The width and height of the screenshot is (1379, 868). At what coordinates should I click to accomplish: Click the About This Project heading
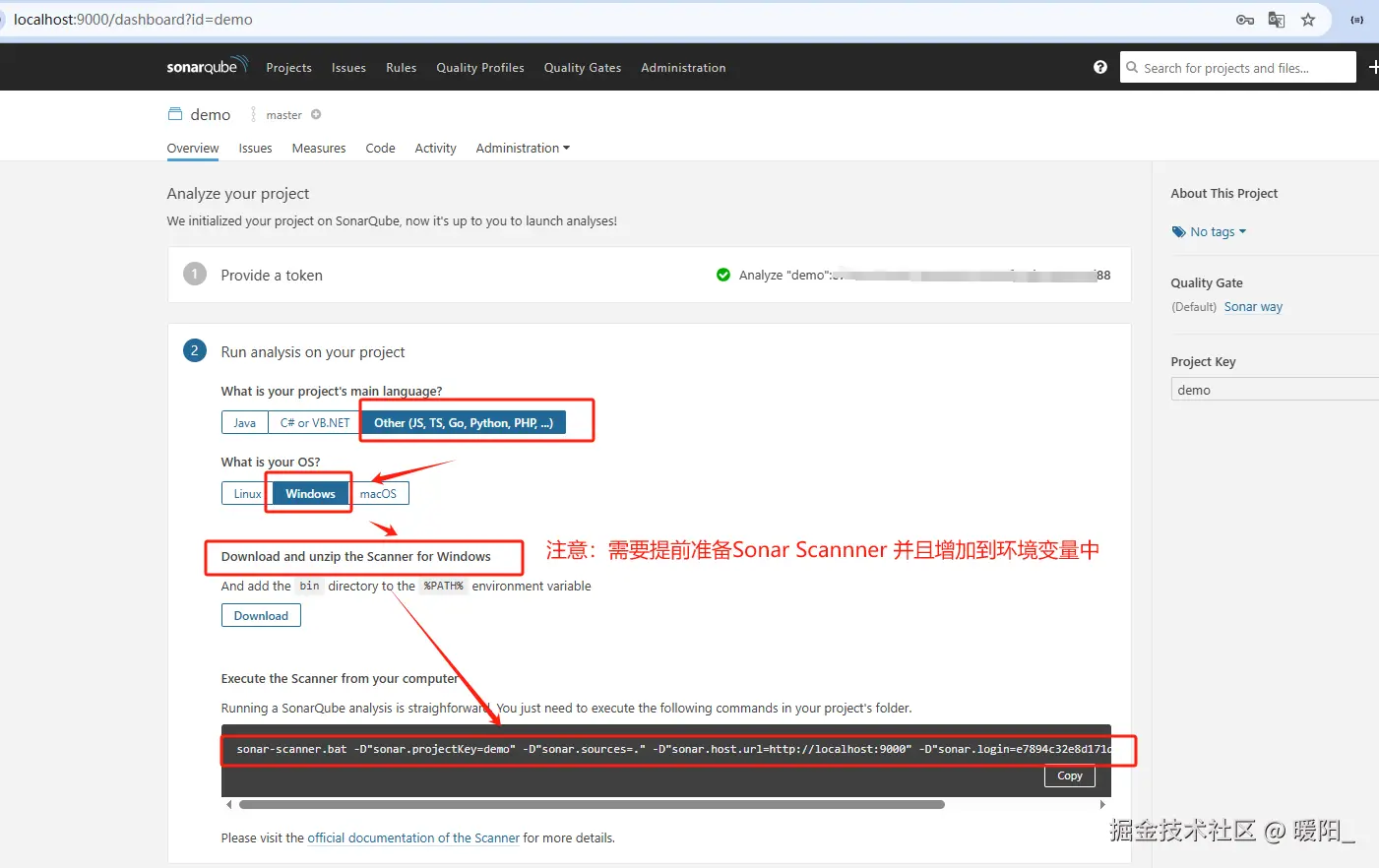[1224, 194]
